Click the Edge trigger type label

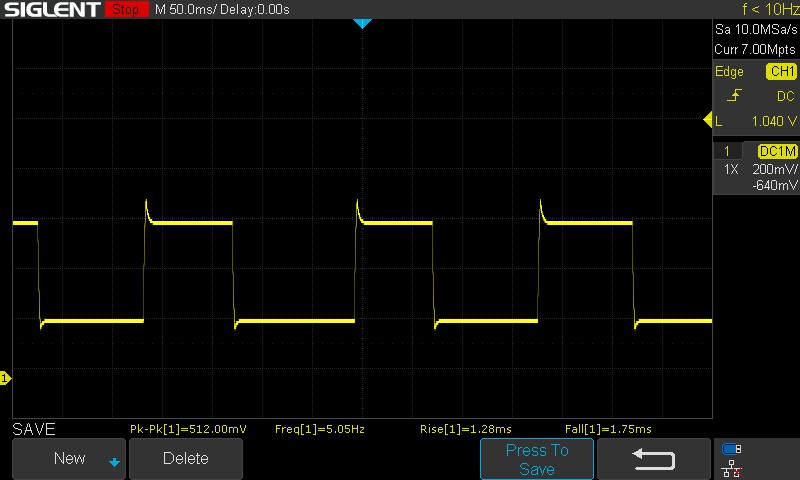click(729, 71)
